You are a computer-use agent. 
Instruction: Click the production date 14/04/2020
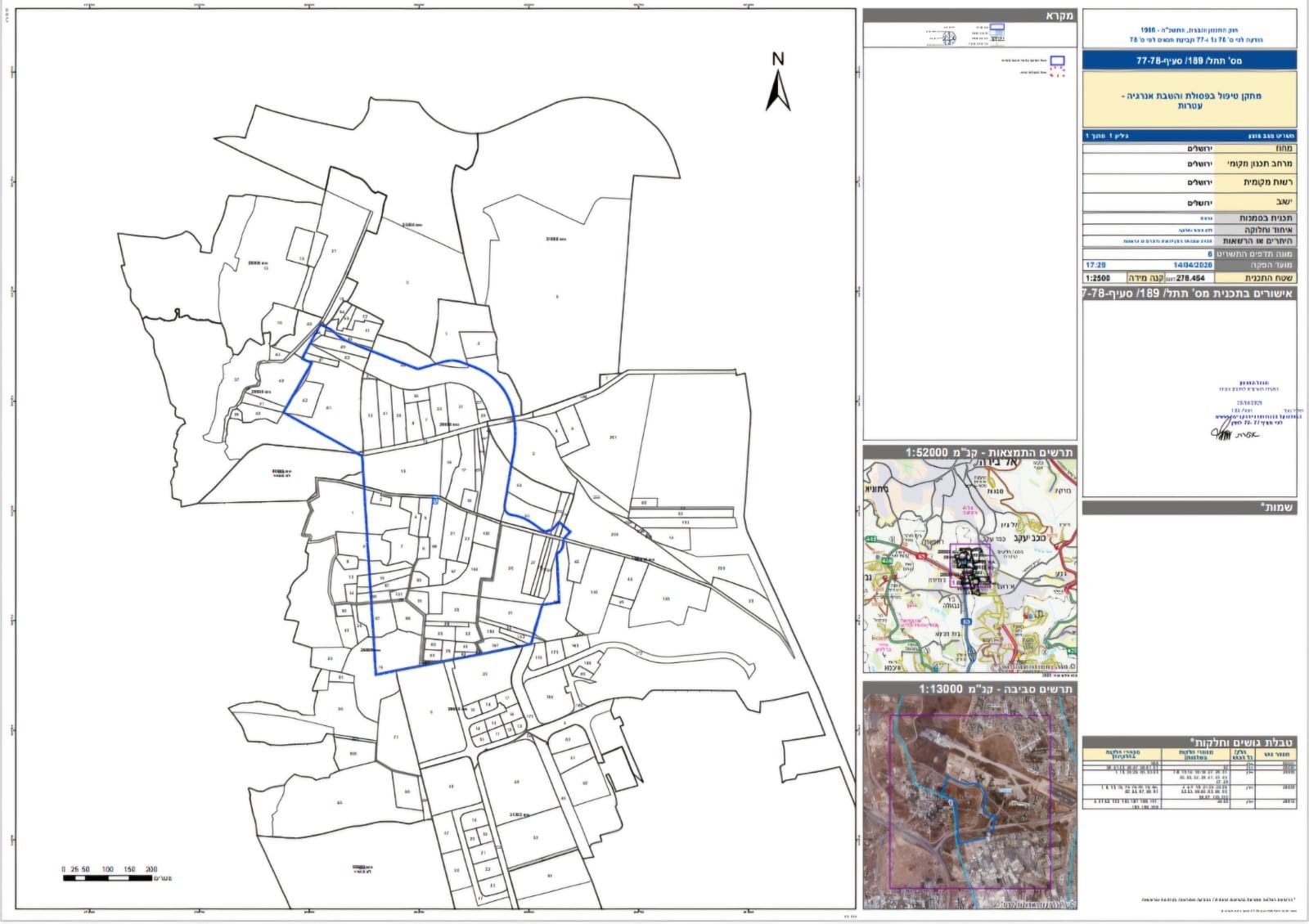pyautogui.click(x=1194, y=265)
